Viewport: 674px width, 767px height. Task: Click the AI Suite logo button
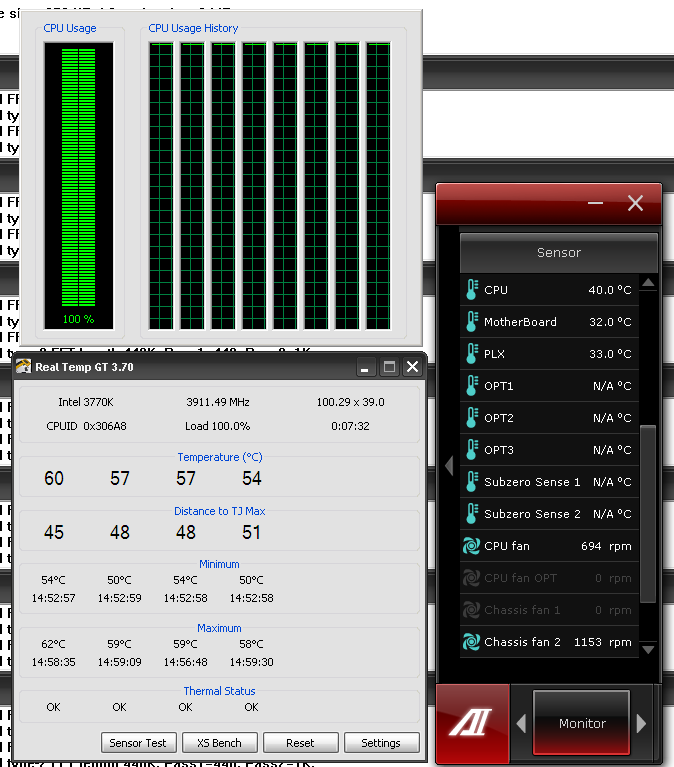472,723
